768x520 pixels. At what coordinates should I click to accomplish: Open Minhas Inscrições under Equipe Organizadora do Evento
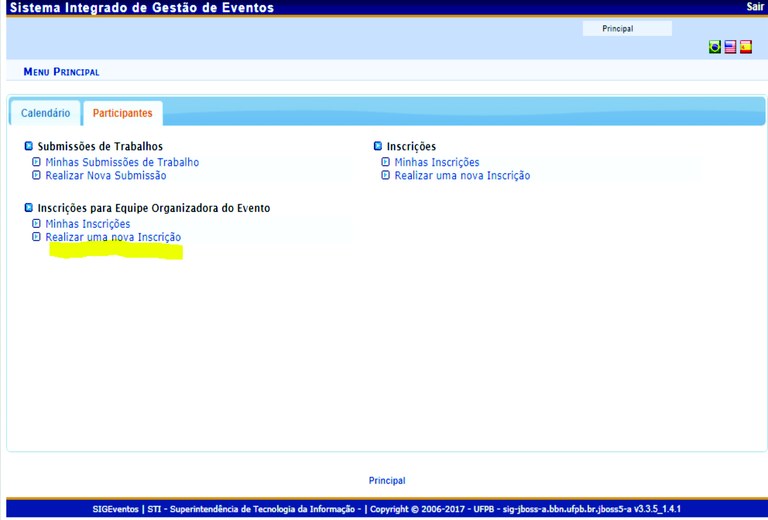point(88,224)
